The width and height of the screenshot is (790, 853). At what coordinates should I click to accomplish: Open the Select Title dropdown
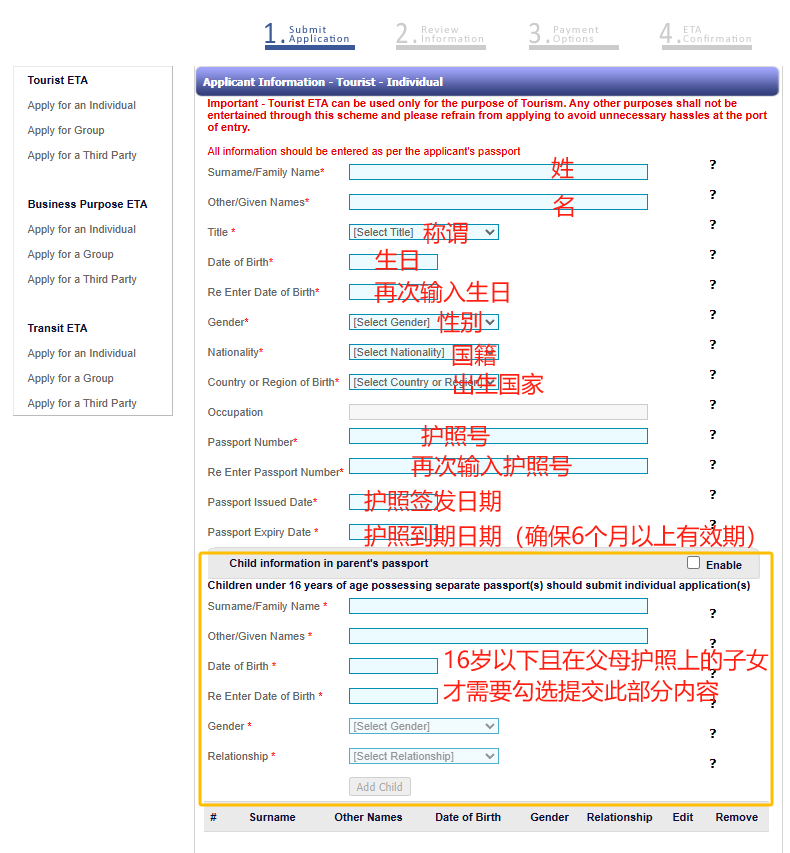(424, 232)
